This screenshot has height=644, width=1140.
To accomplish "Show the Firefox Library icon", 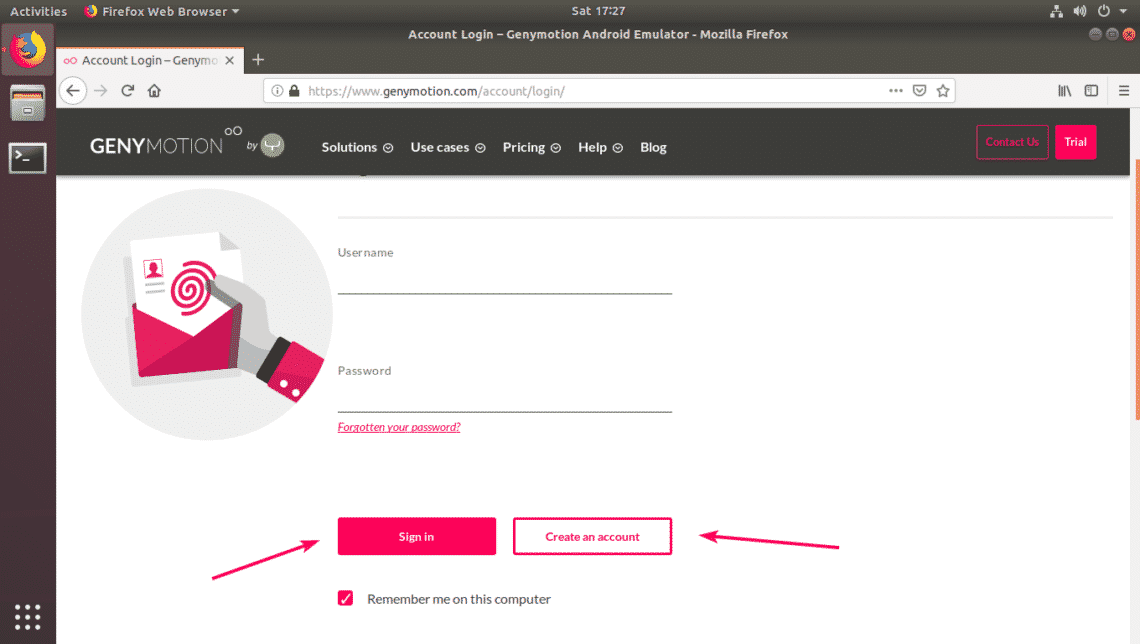I will click(x=1065, y=90).
